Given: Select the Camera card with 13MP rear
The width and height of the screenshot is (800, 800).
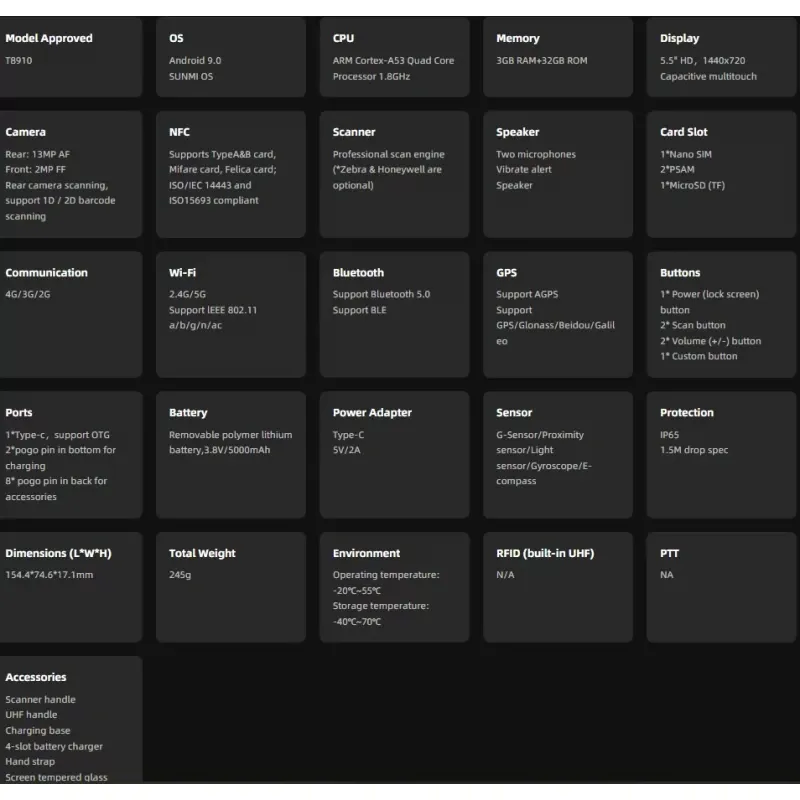Looking at the screenshot, I should 70,174.
